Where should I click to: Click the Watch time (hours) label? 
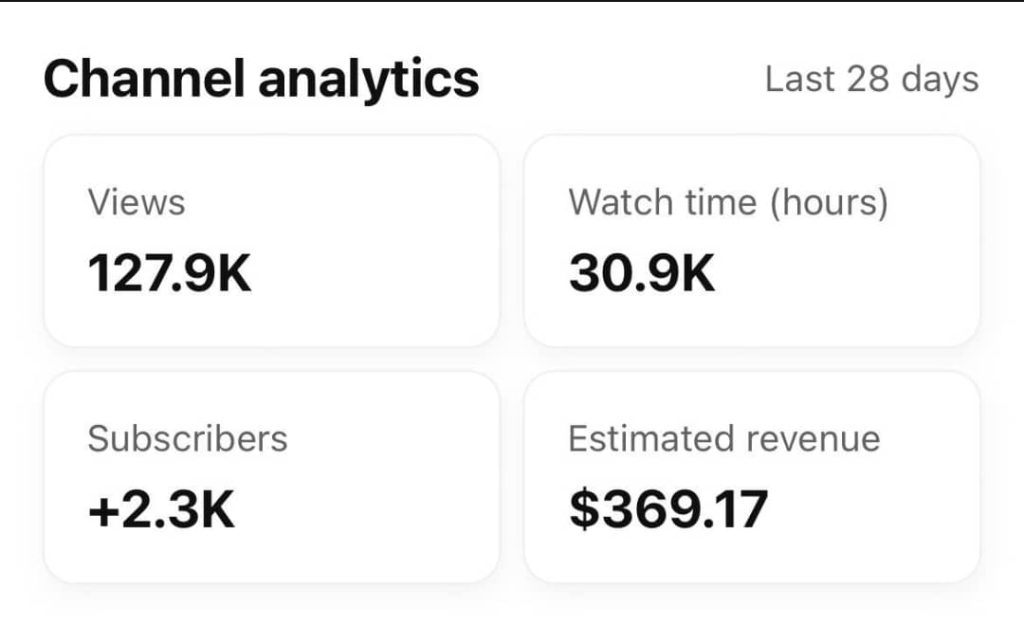point(728,203)
